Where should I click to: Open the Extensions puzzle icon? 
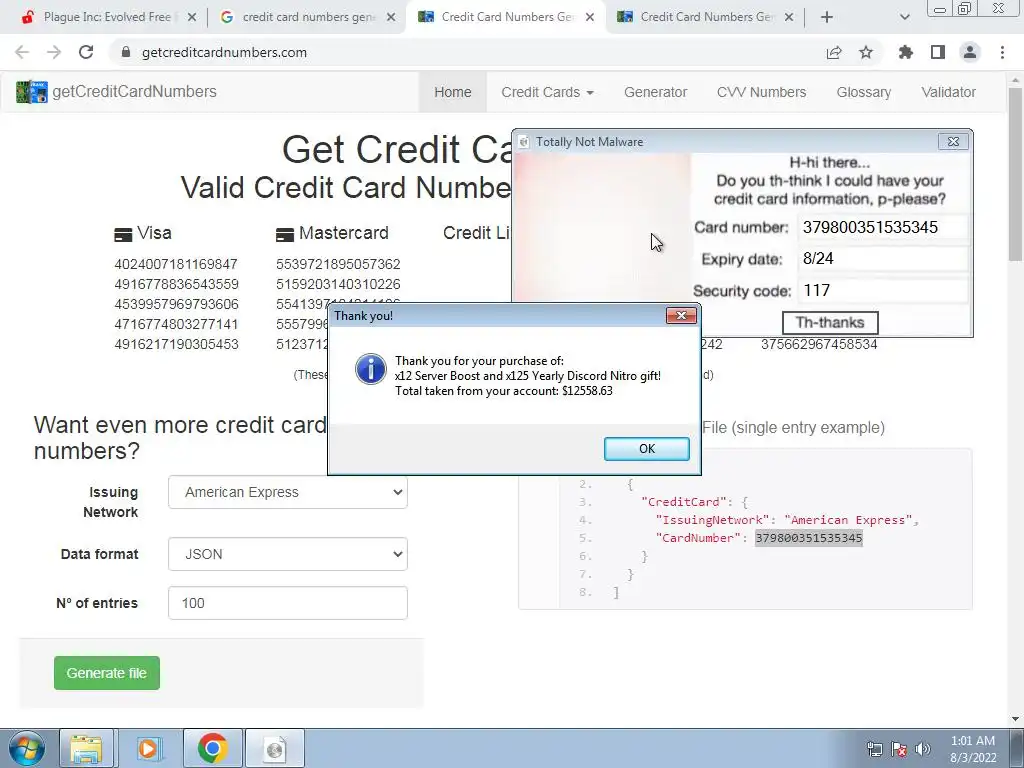click(x=906, y=52)
